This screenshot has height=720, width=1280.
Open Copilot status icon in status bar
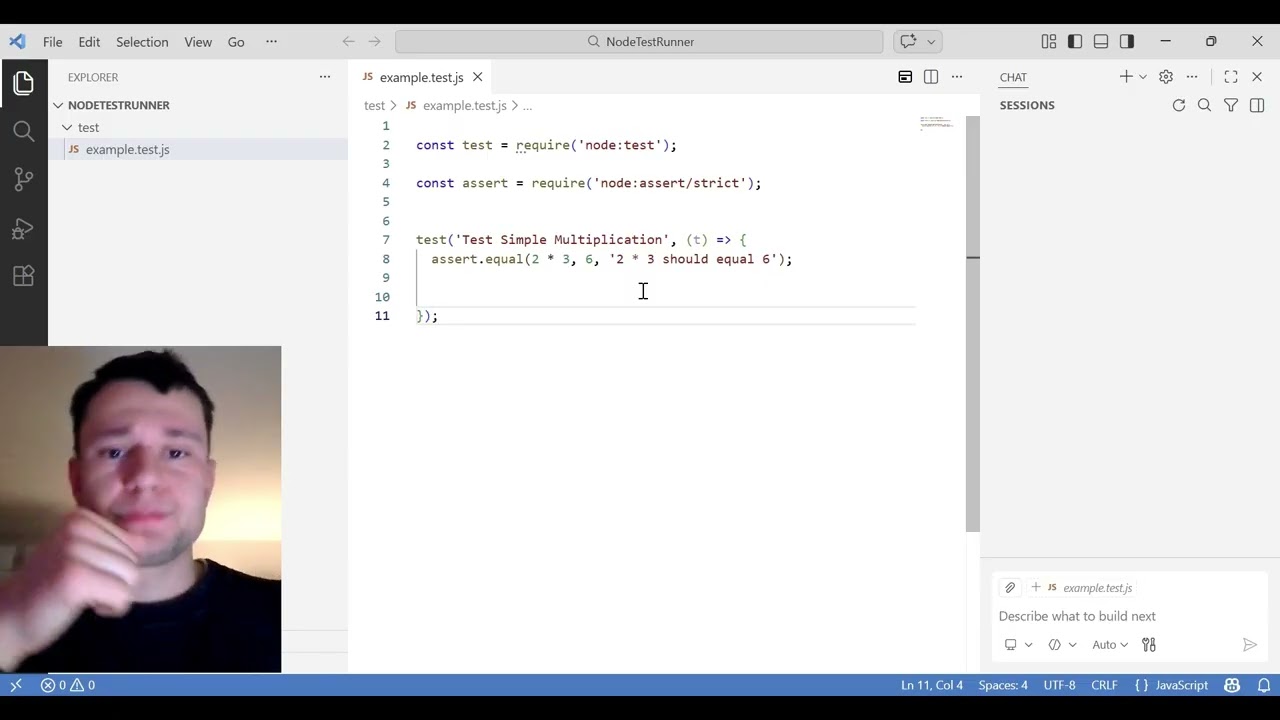coord(1232,685)
